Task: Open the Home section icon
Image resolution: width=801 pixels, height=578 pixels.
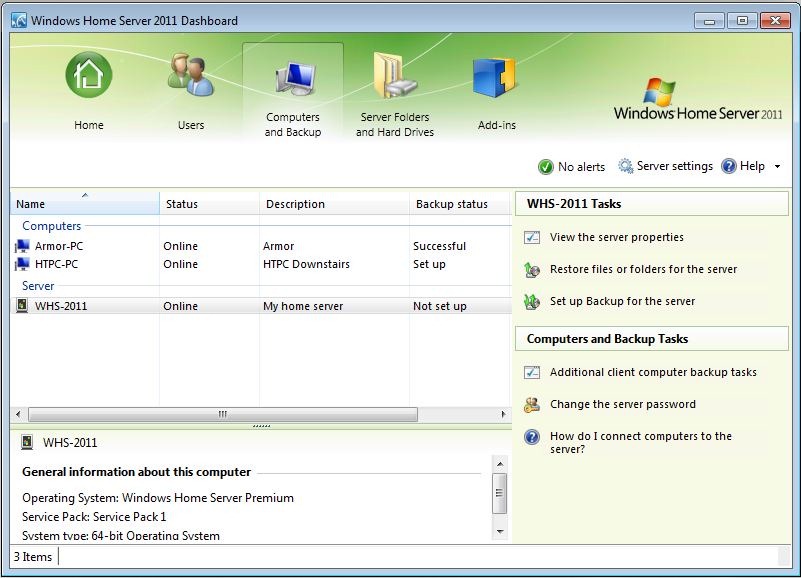Action: pyautogui.click(x=88, y=75)
